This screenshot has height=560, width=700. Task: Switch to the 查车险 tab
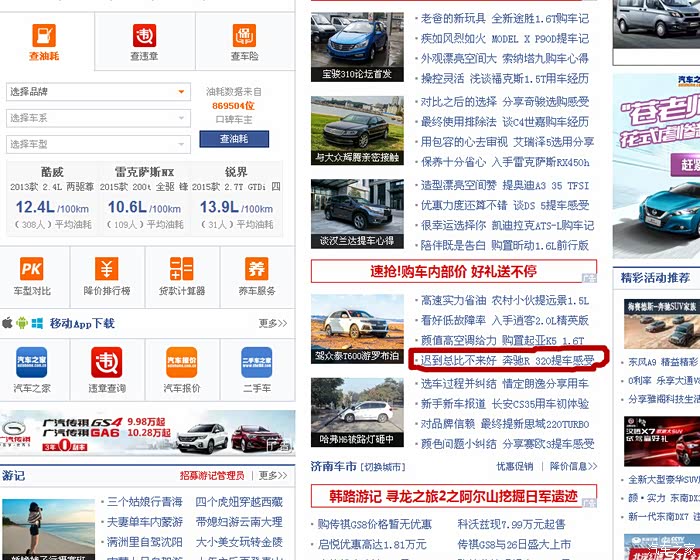[244, 43]
